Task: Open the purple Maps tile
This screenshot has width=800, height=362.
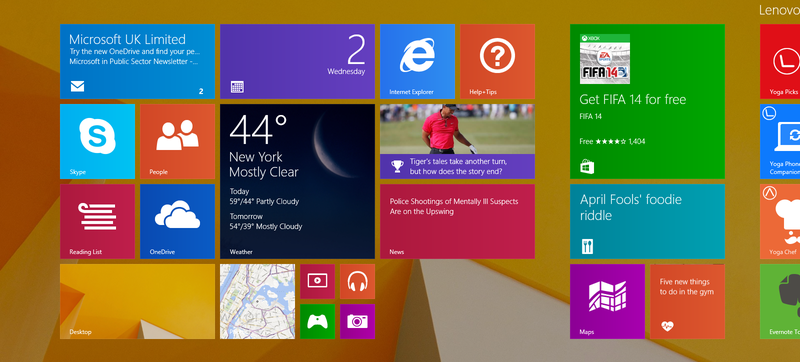Action: point(607,301)
